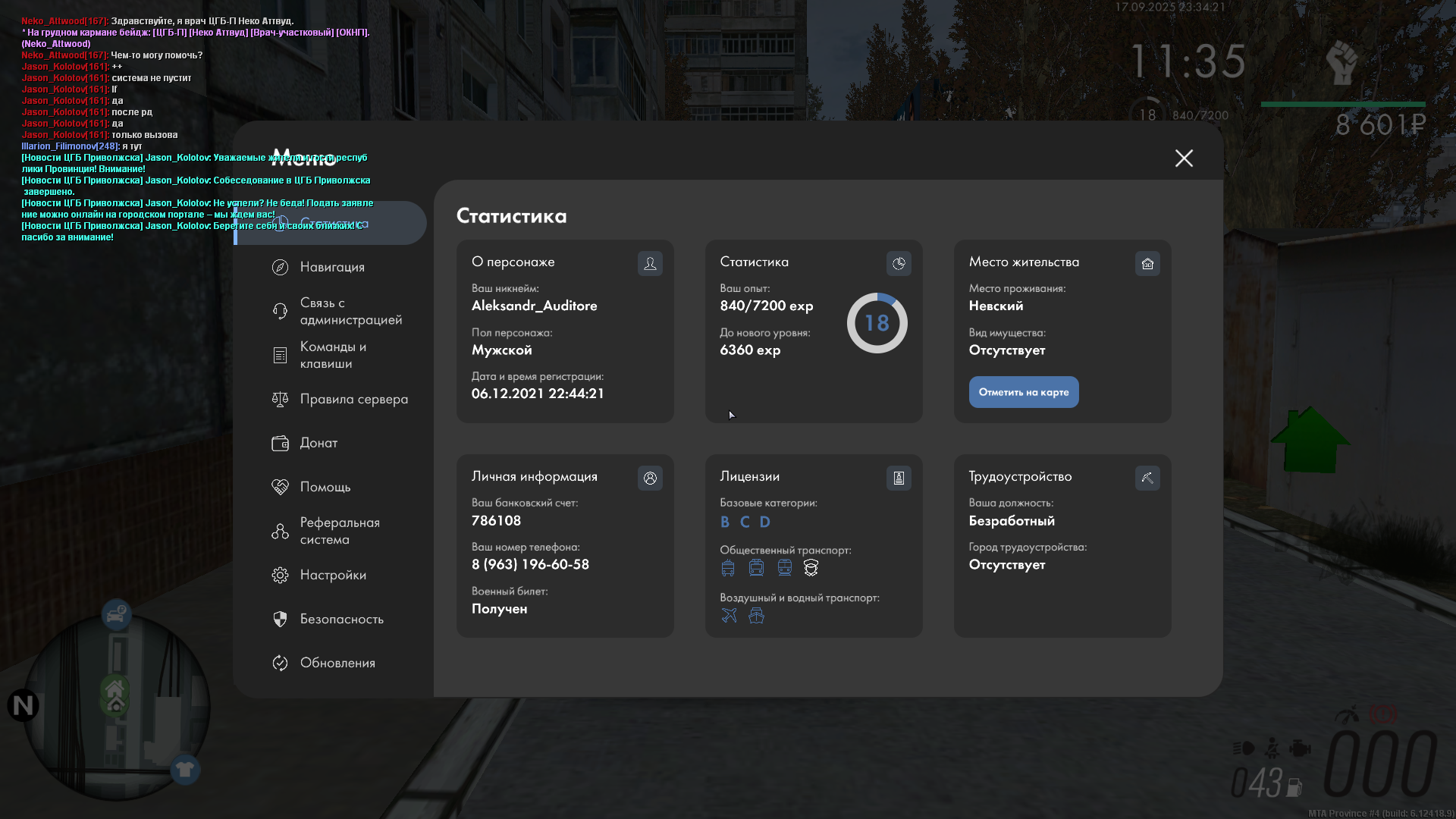Click the boat license icon
This screenshot has width=1456, height=819.
coord(756,615)
